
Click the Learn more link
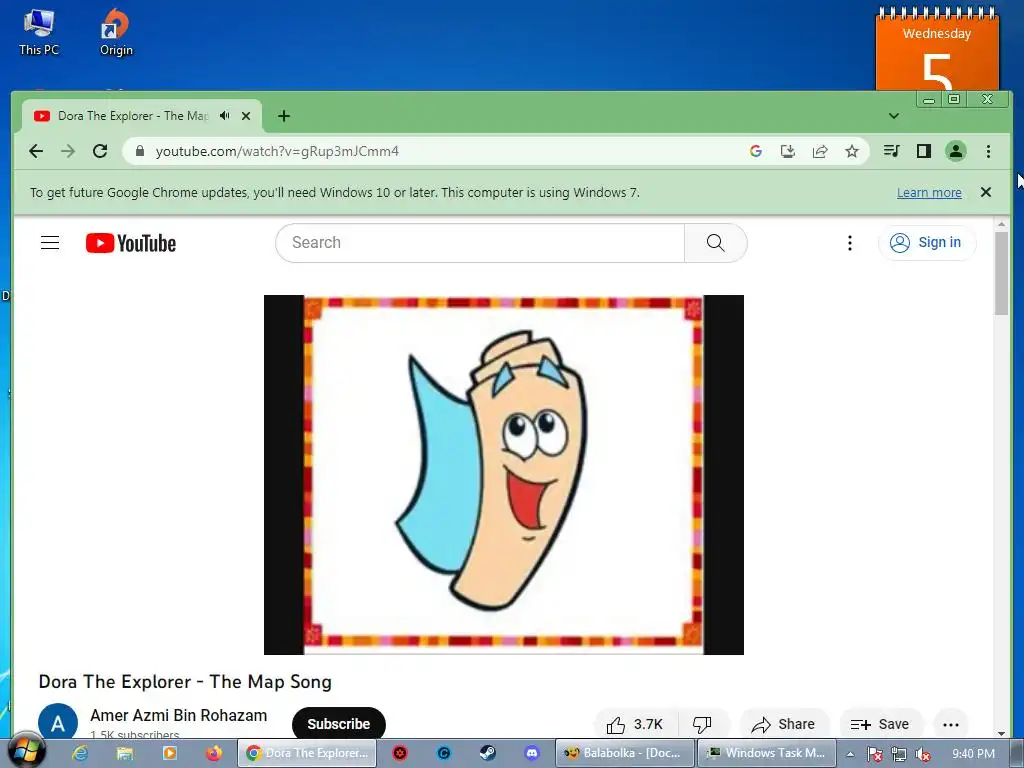point(929,193)
